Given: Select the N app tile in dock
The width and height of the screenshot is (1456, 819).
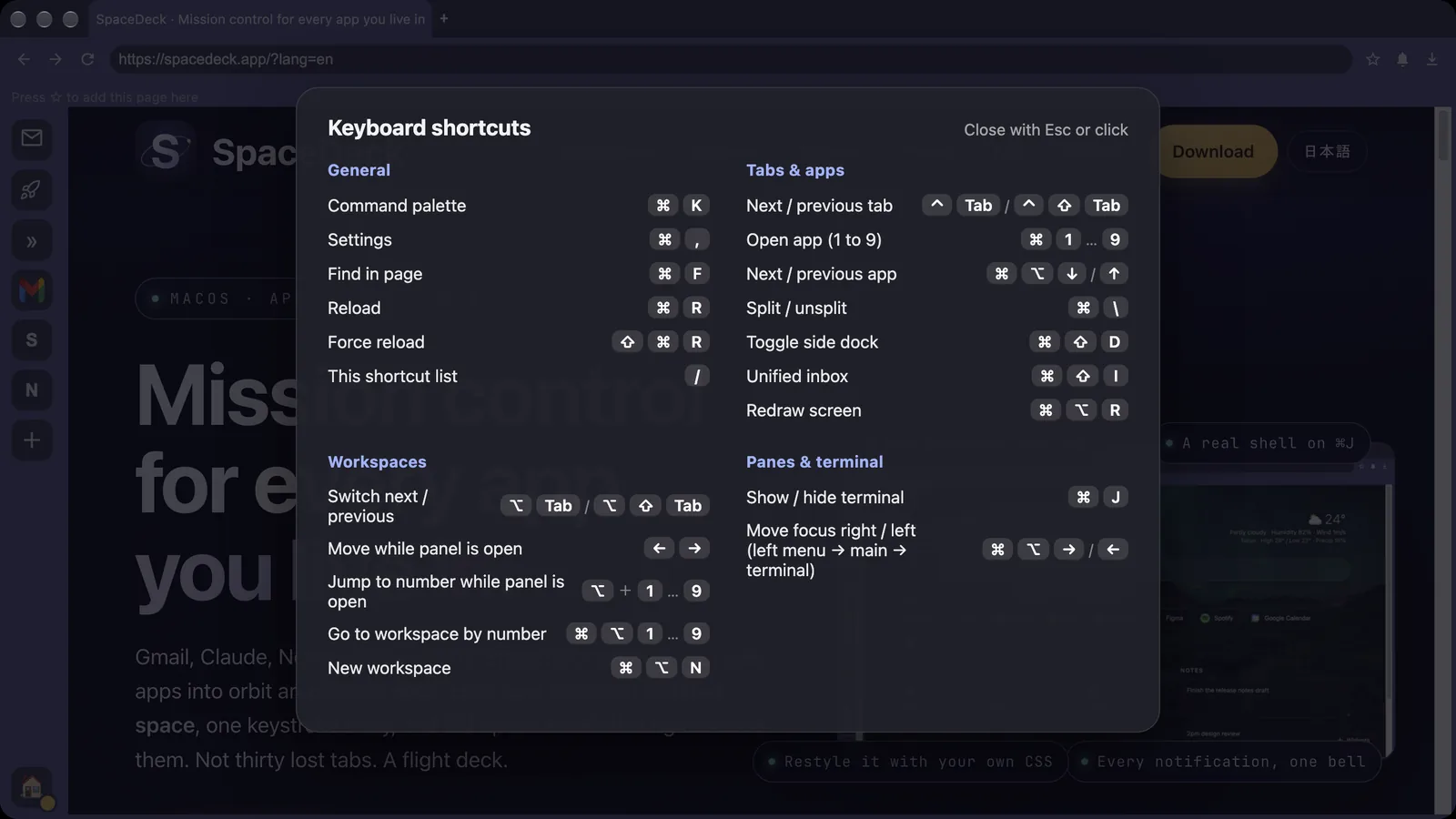Looking at the screenshot, I should point(32,390).
